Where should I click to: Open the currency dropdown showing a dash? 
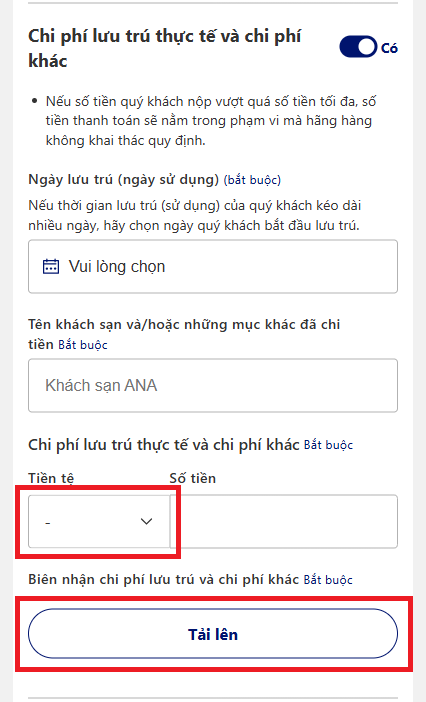pos(99,522)
